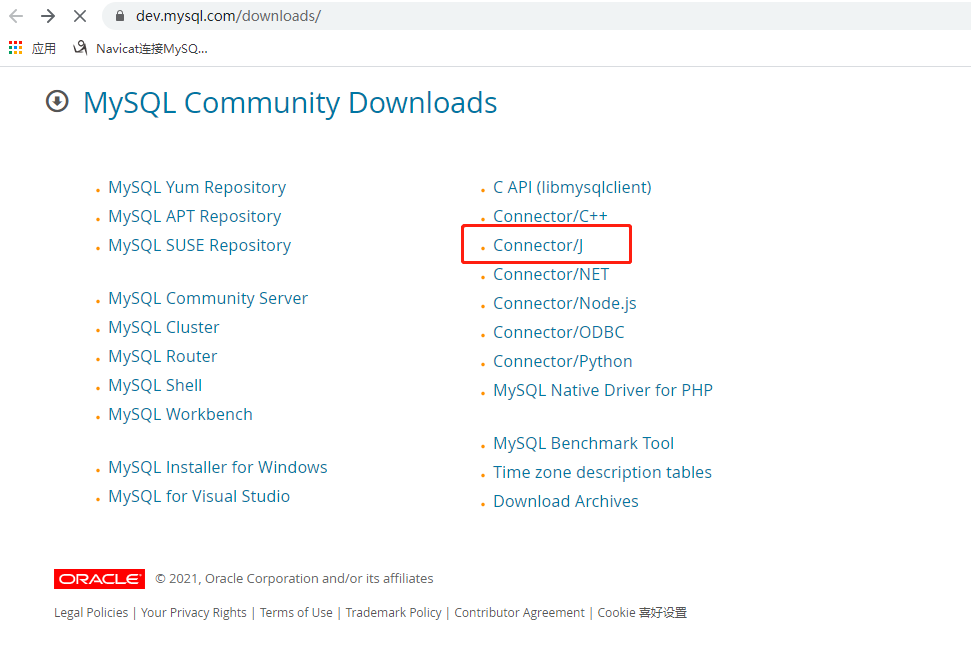Open the apps grid bookmark icon

pyautogui.click(x=15, y=48)
